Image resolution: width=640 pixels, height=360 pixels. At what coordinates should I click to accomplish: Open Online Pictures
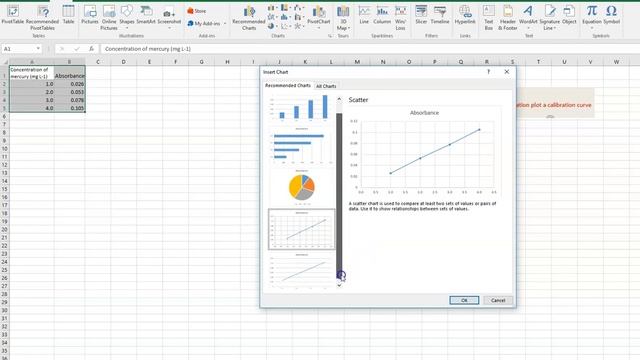(109, 18)
